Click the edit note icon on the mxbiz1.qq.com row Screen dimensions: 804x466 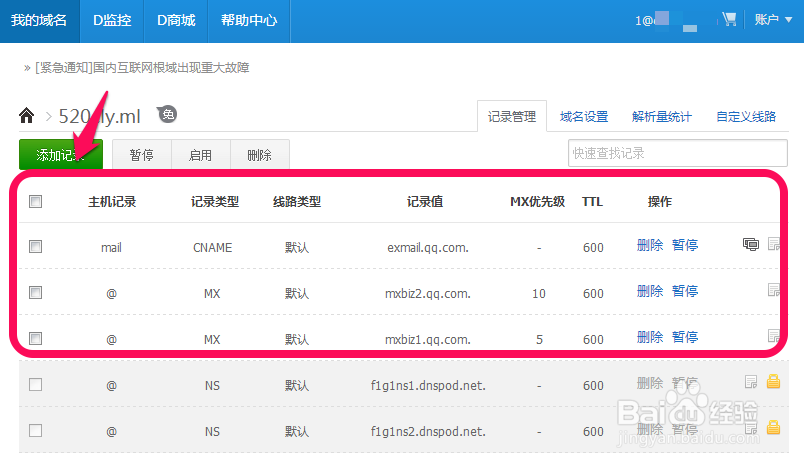pos(774,336)
